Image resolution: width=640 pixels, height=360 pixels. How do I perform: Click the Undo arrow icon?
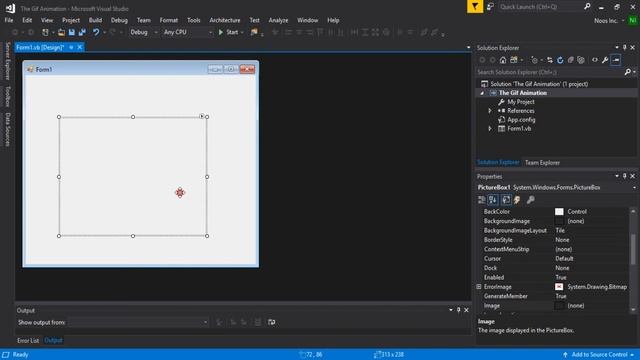tap(96, 32)
